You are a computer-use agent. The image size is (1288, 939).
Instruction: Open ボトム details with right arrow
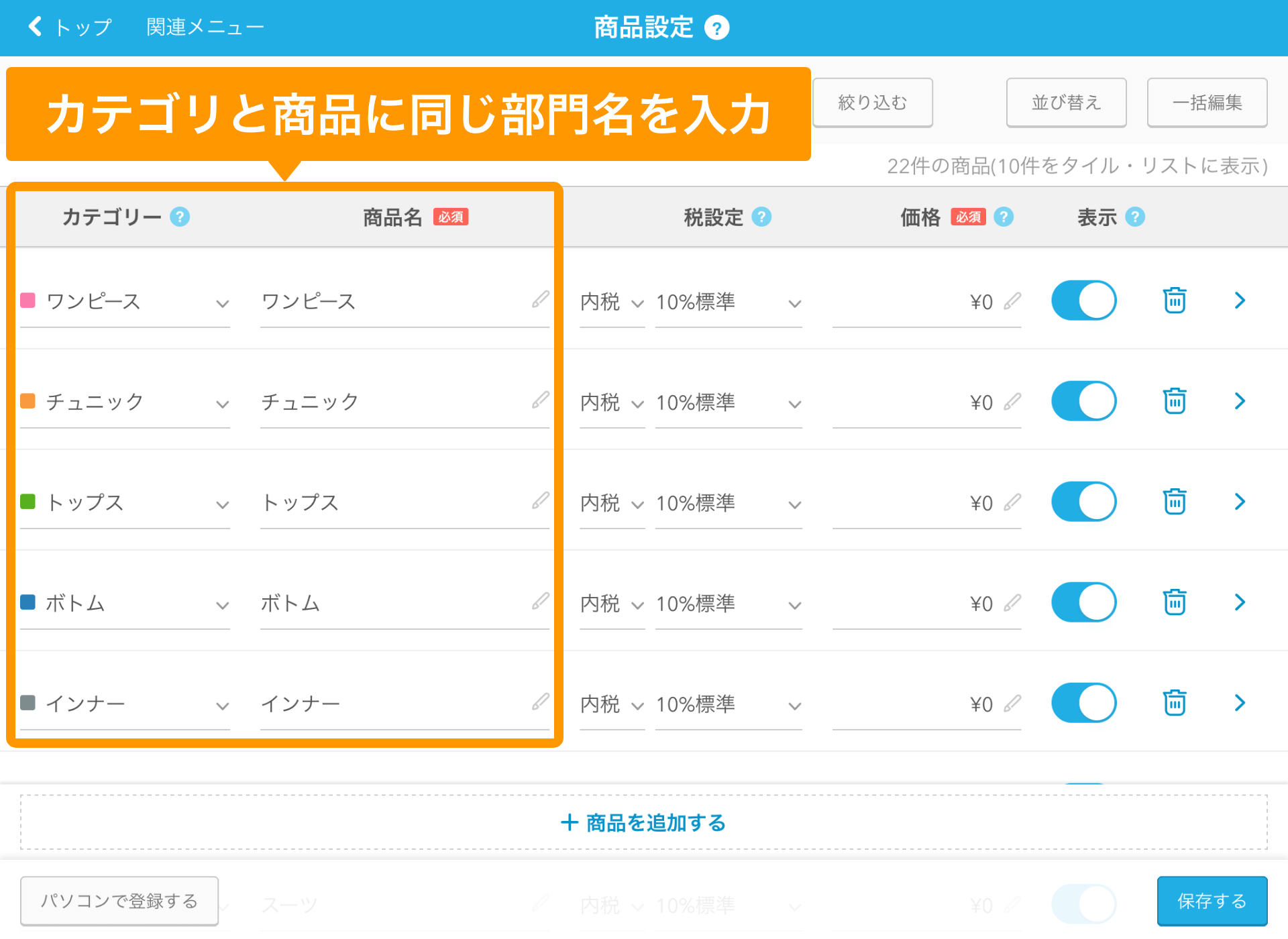pyautogui.click(x=1240, y=602)
